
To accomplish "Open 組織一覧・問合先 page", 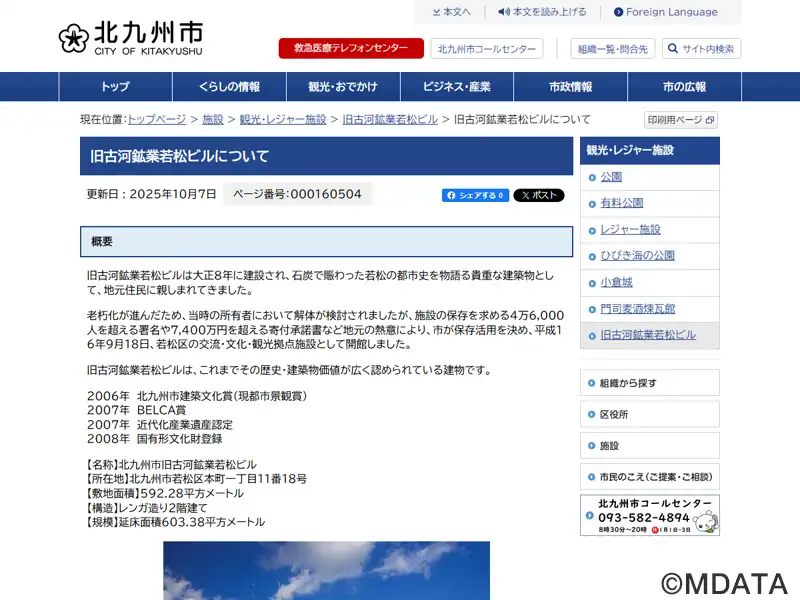I will [610, 49].
